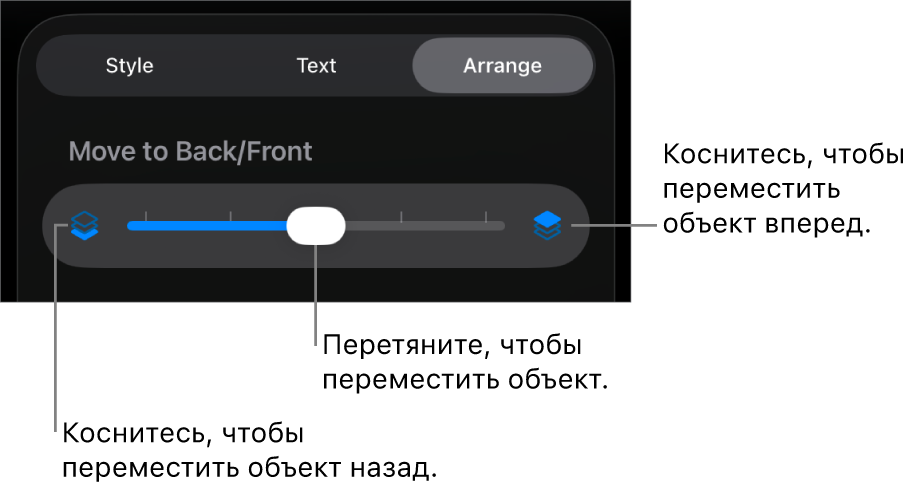The width and height of the screenshot is (915, 492).
Task: Click the blue filled portion of the slider
Action: pos(210,226)
